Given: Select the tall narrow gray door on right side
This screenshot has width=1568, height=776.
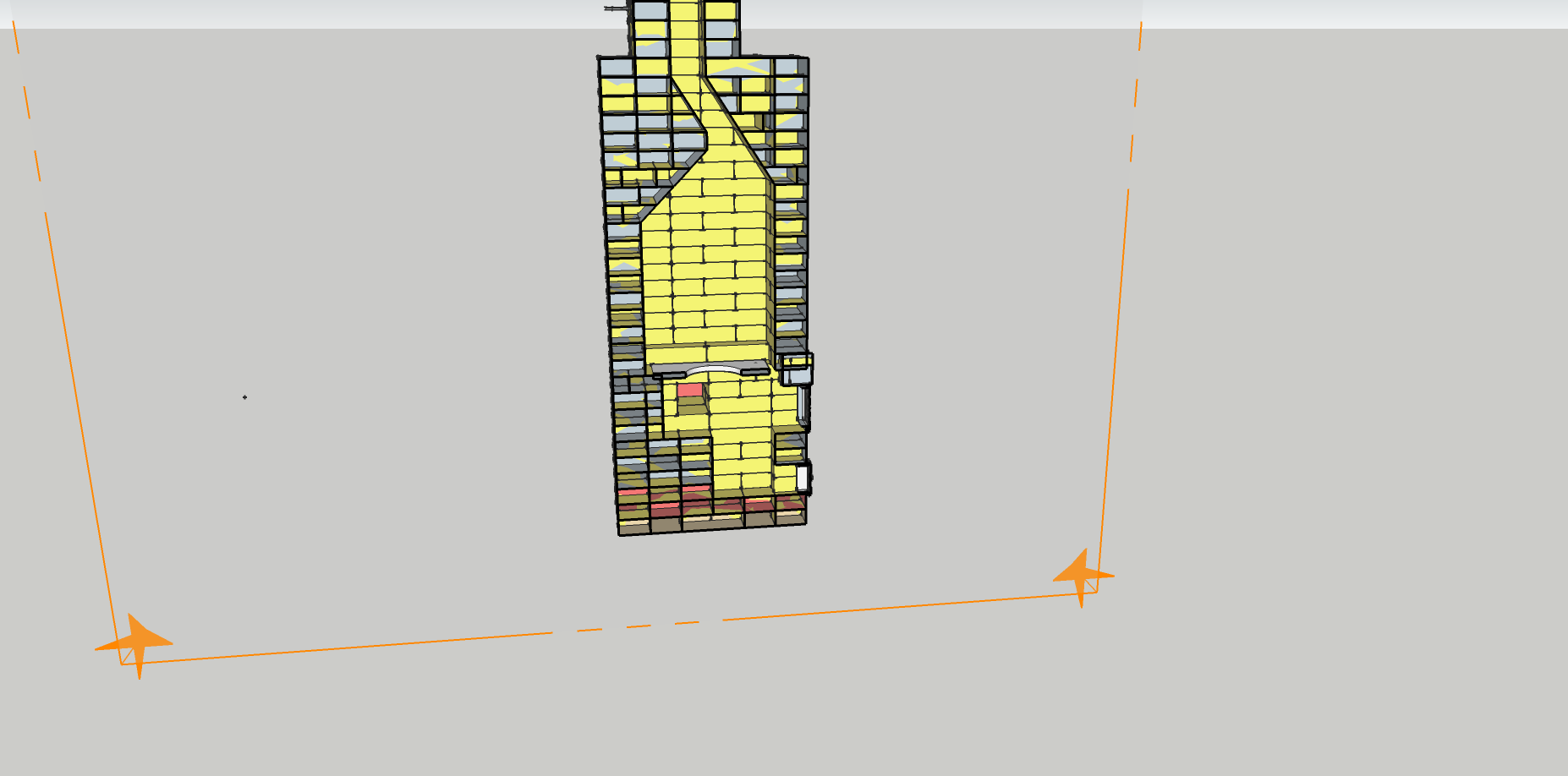Looking at the screenshot, I should [x=802, y=406].
